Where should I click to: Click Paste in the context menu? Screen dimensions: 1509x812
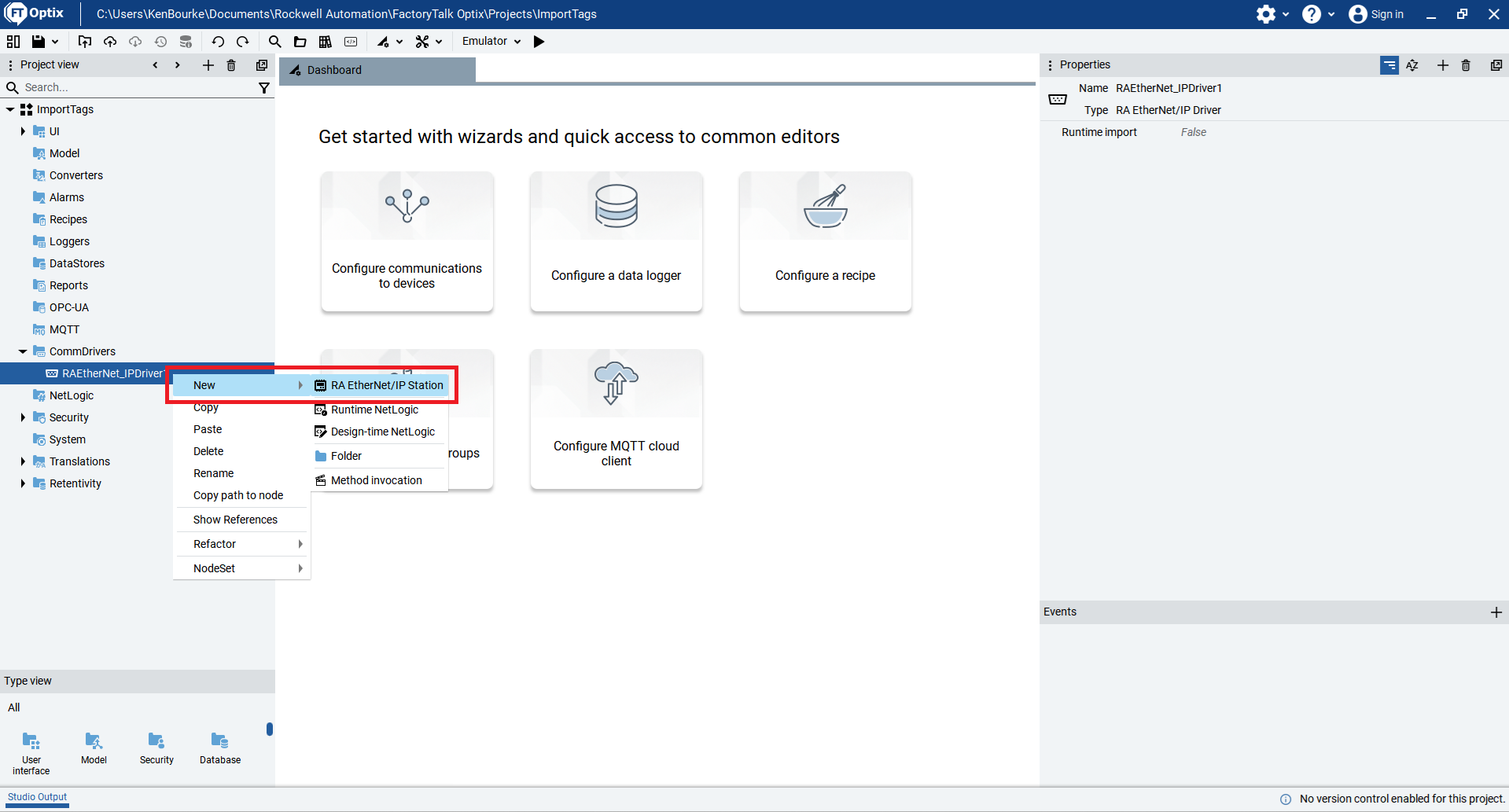pos(241,429)
